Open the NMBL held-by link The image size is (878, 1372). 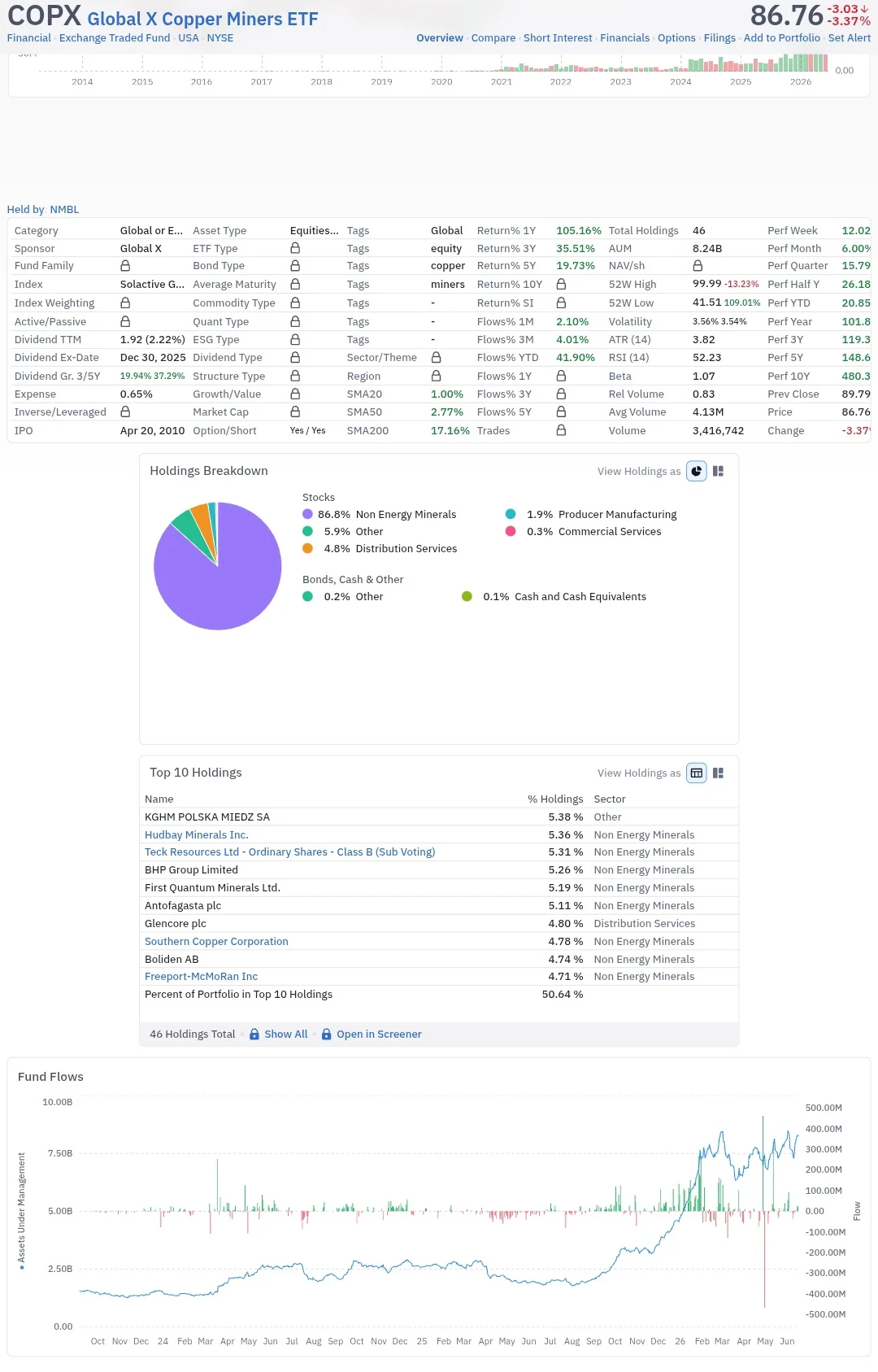click(x=65, y=210)
